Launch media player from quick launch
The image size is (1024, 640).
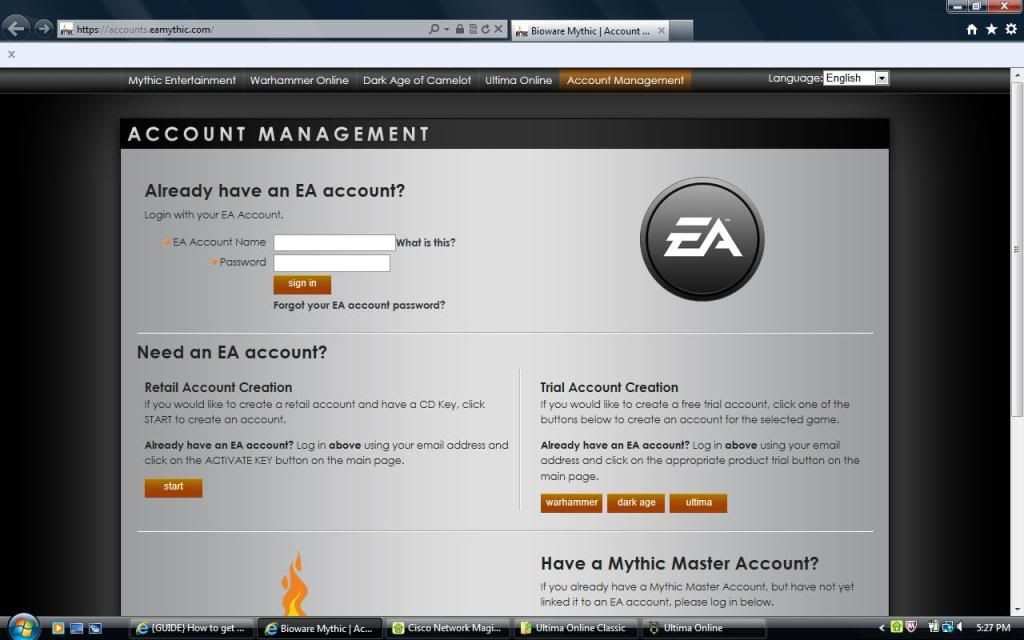(58, 628)
